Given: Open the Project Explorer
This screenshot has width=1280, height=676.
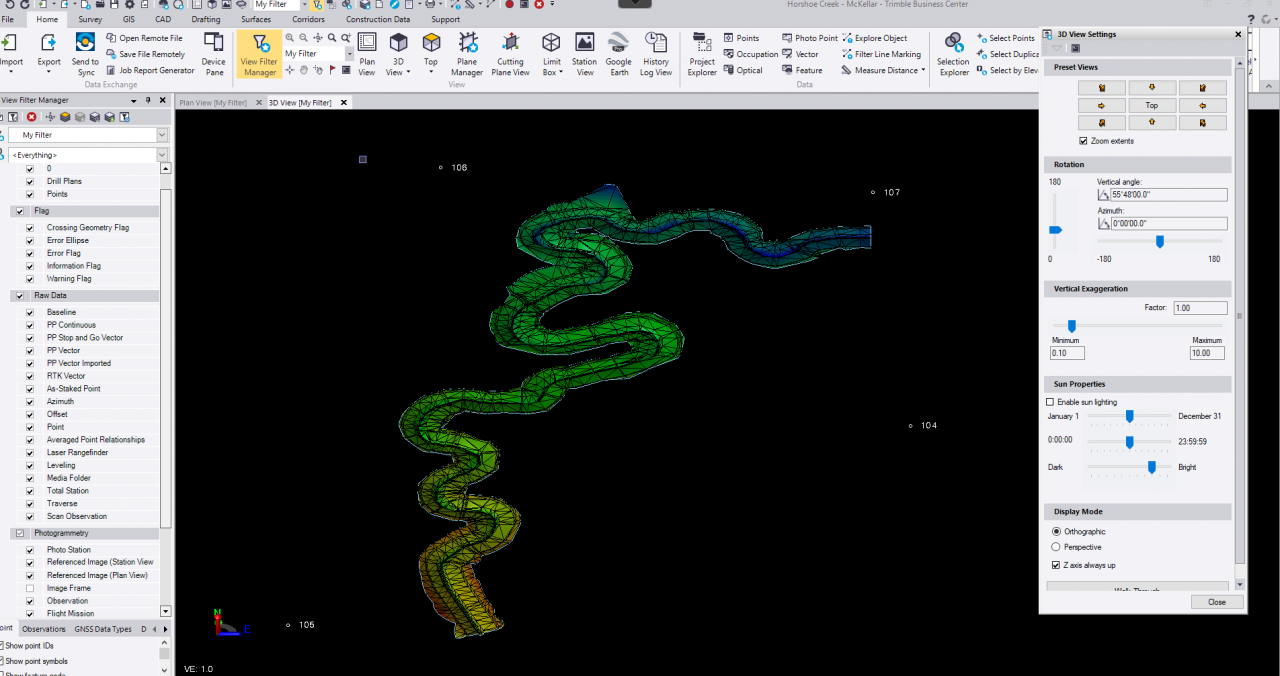Looking at the screenshot, I should point(702,54).
